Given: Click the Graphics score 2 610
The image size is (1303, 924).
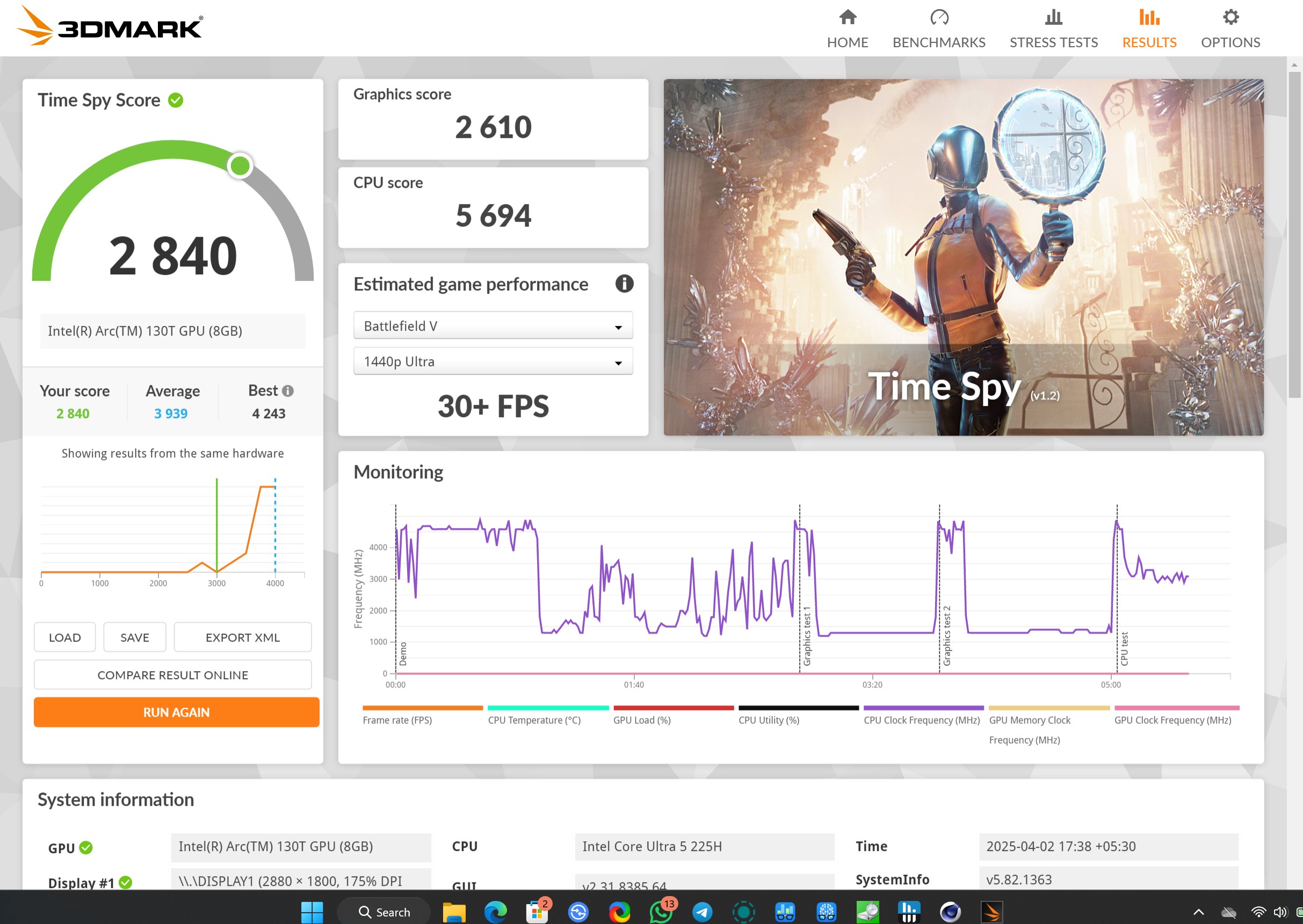Looking at the screenshot, I should (493, 126).
